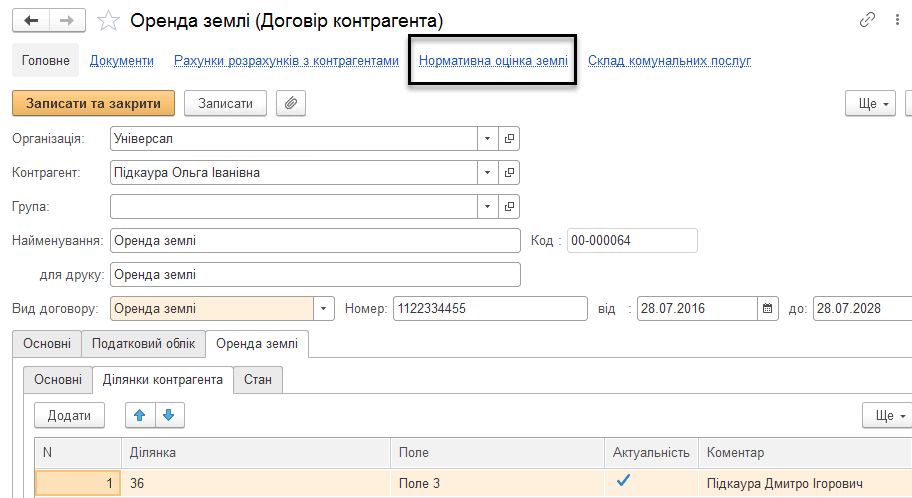Expand the Вид договору dropdown

click(x=324, y=308)
